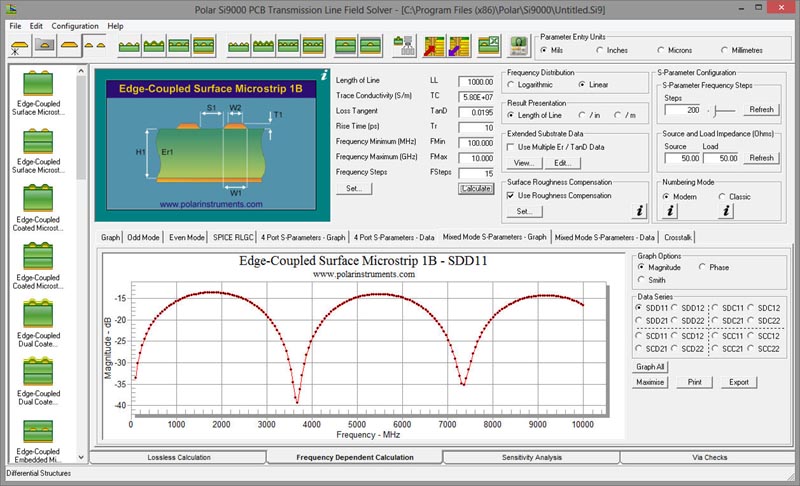Click Edit... in Extended Substrate Data
Screen dimensions: 800x486
563,163
